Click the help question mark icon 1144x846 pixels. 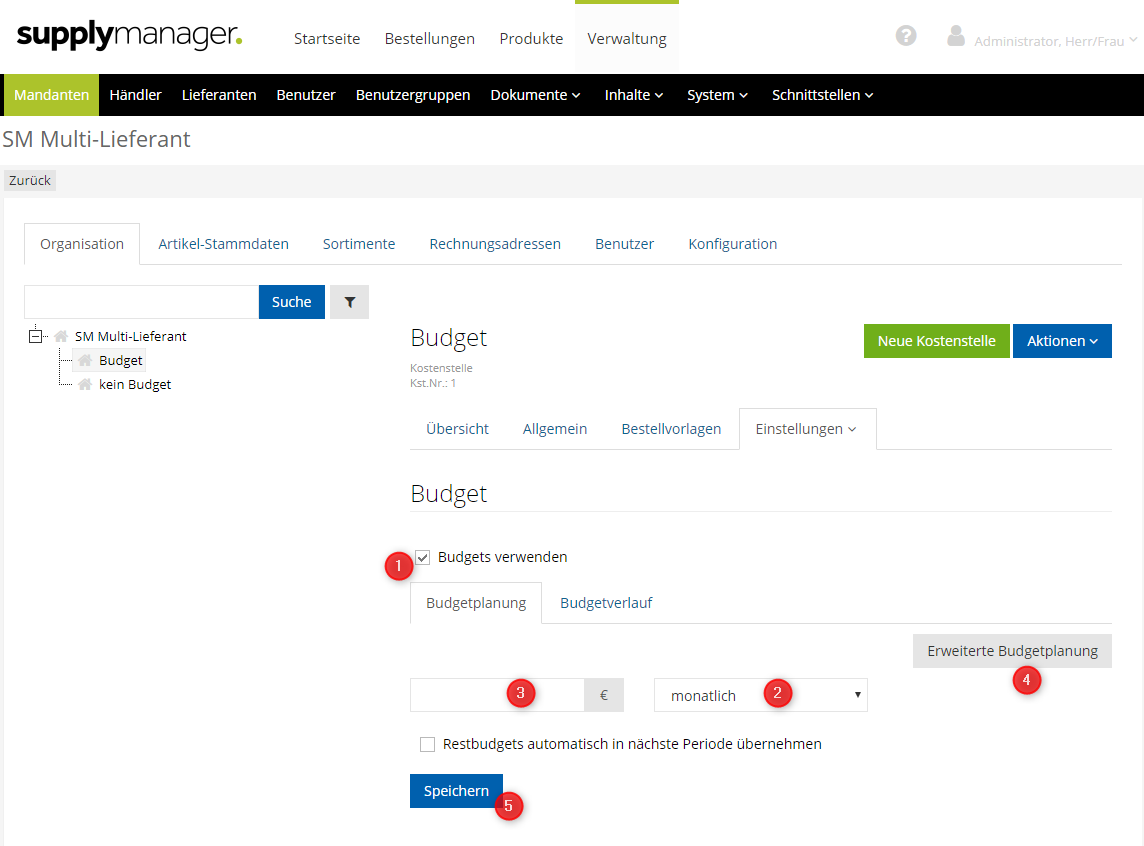point(906,36)
